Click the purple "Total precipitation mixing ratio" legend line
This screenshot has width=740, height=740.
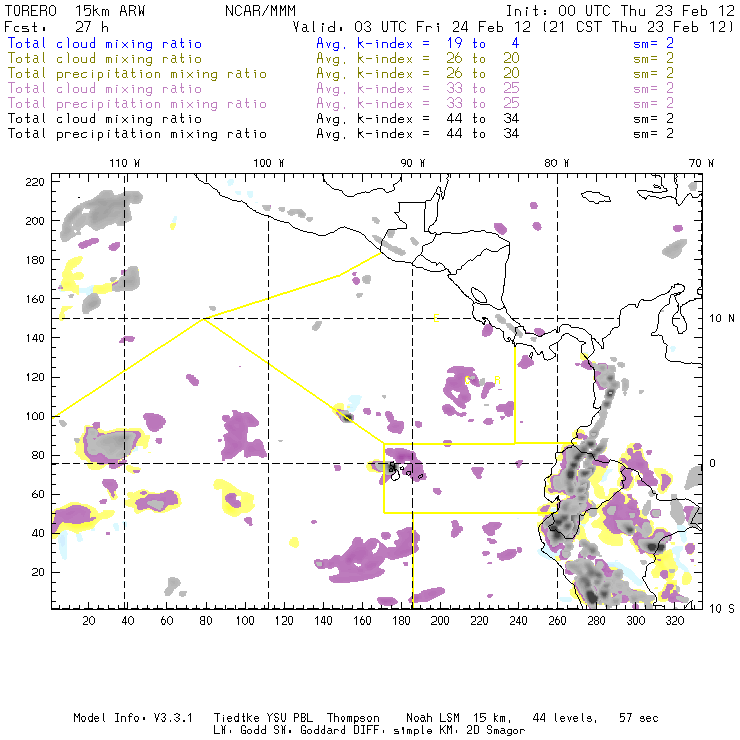click(137, 104)
